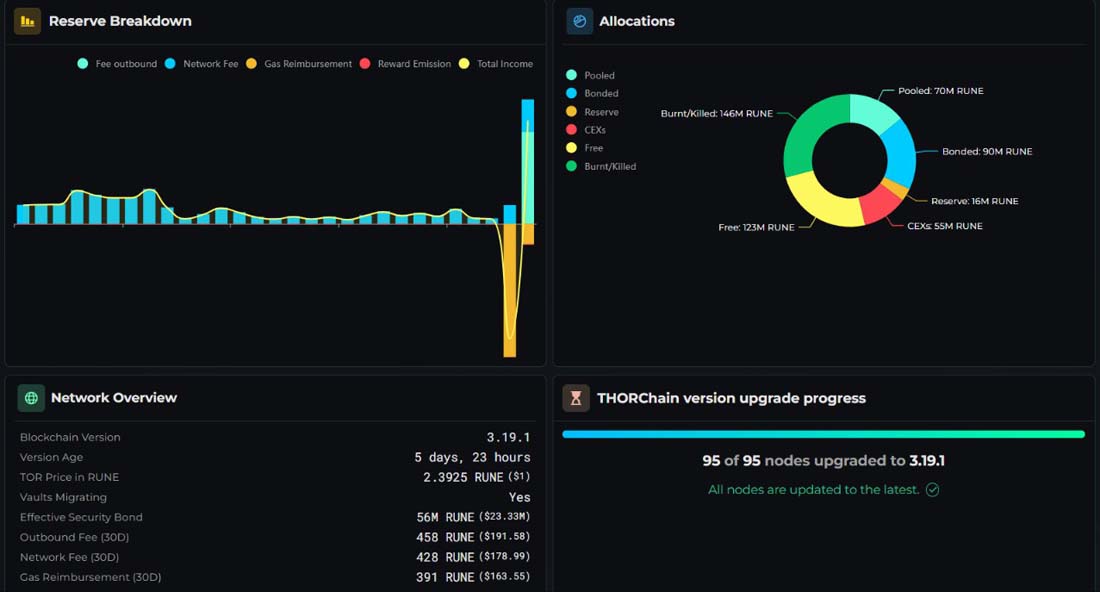Toggle the Gas Reimbursement legend series
The height and width of the screenshot is (592, 1100).
coord(299,64)
